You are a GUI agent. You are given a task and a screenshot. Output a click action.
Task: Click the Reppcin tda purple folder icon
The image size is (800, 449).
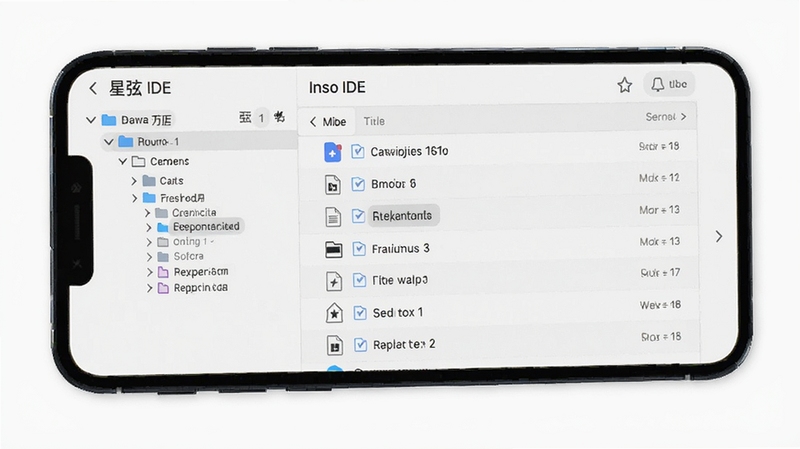(x=163, y=288)
